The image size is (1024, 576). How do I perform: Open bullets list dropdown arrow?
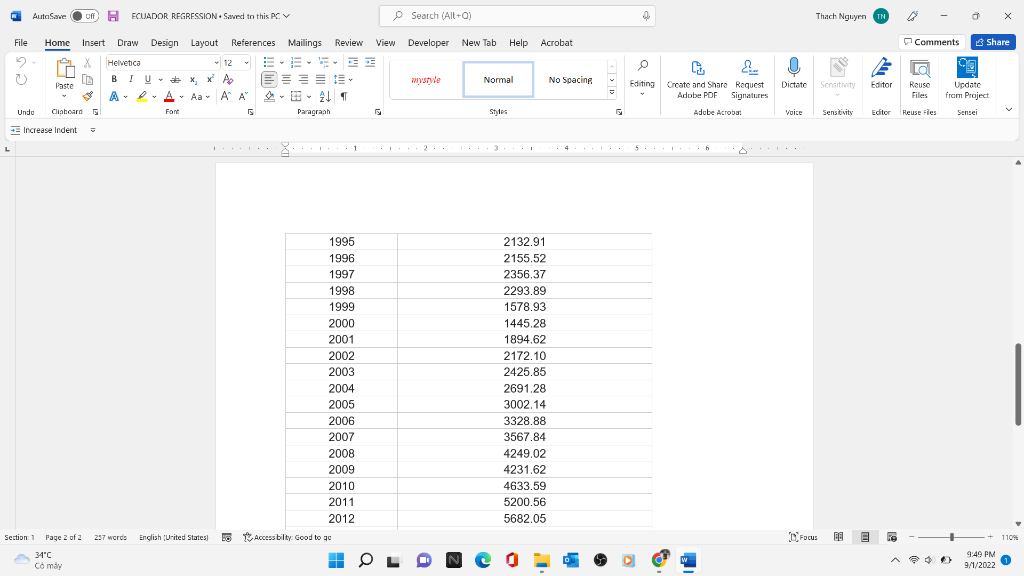[x=281, y=63]
